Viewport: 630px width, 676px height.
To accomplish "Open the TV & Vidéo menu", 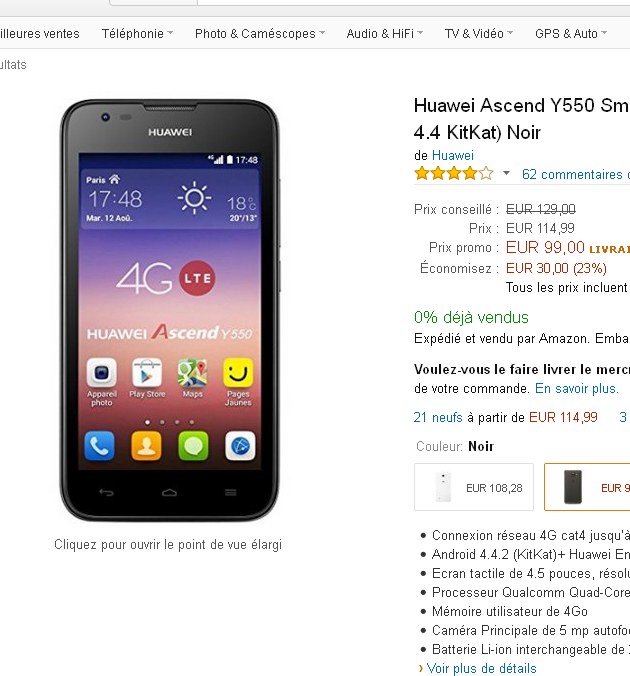I will pos(479,34).
